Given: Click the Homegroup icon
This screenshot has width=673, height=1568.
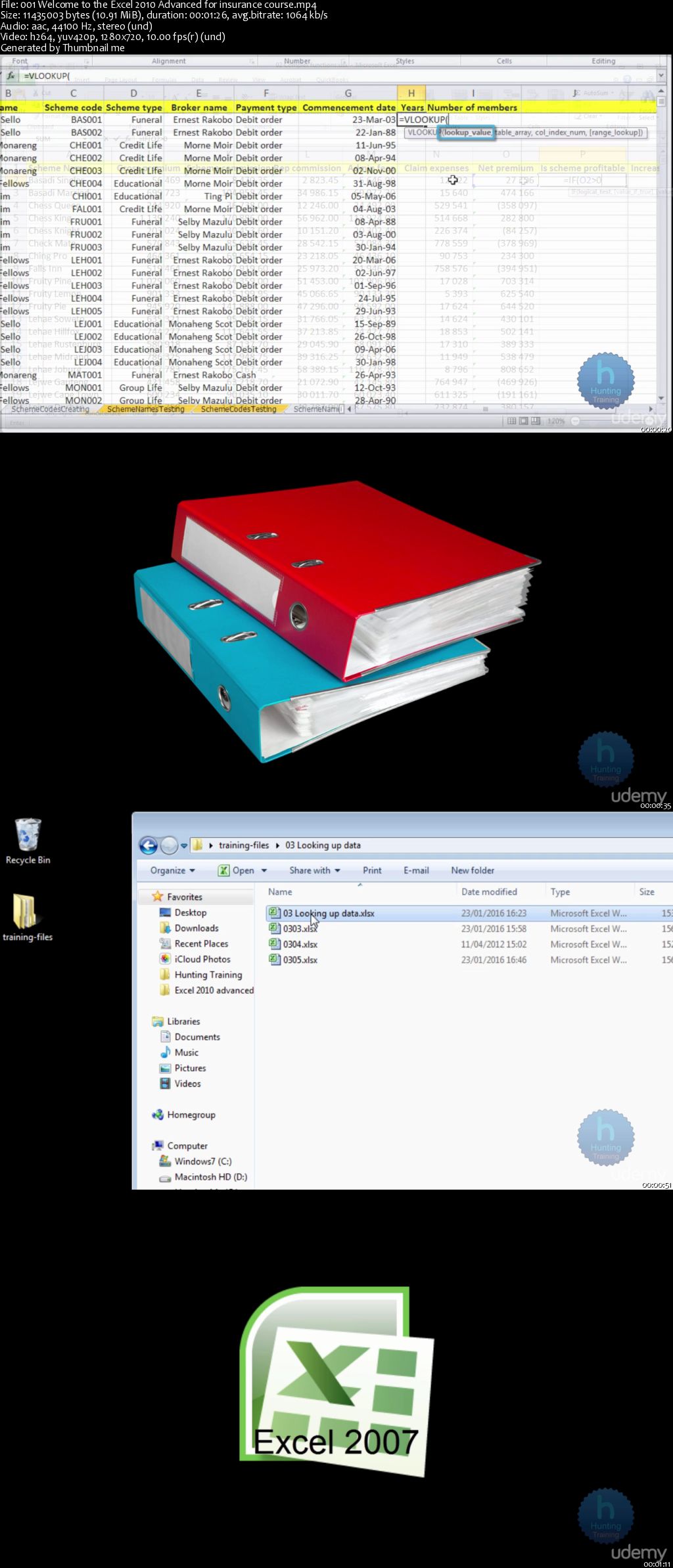Looking at the screenshot, I should (x=158, y=1115).
